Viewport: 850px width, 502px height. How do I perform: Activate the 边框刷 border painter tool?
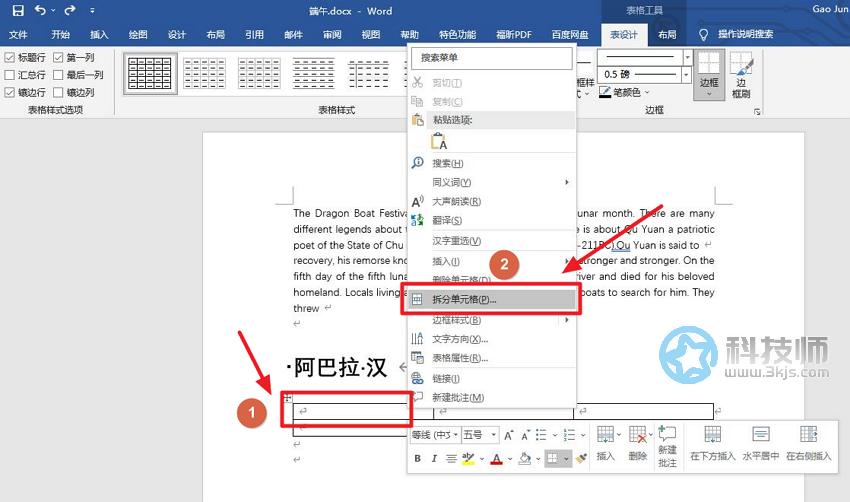click(x=741, y=75)
